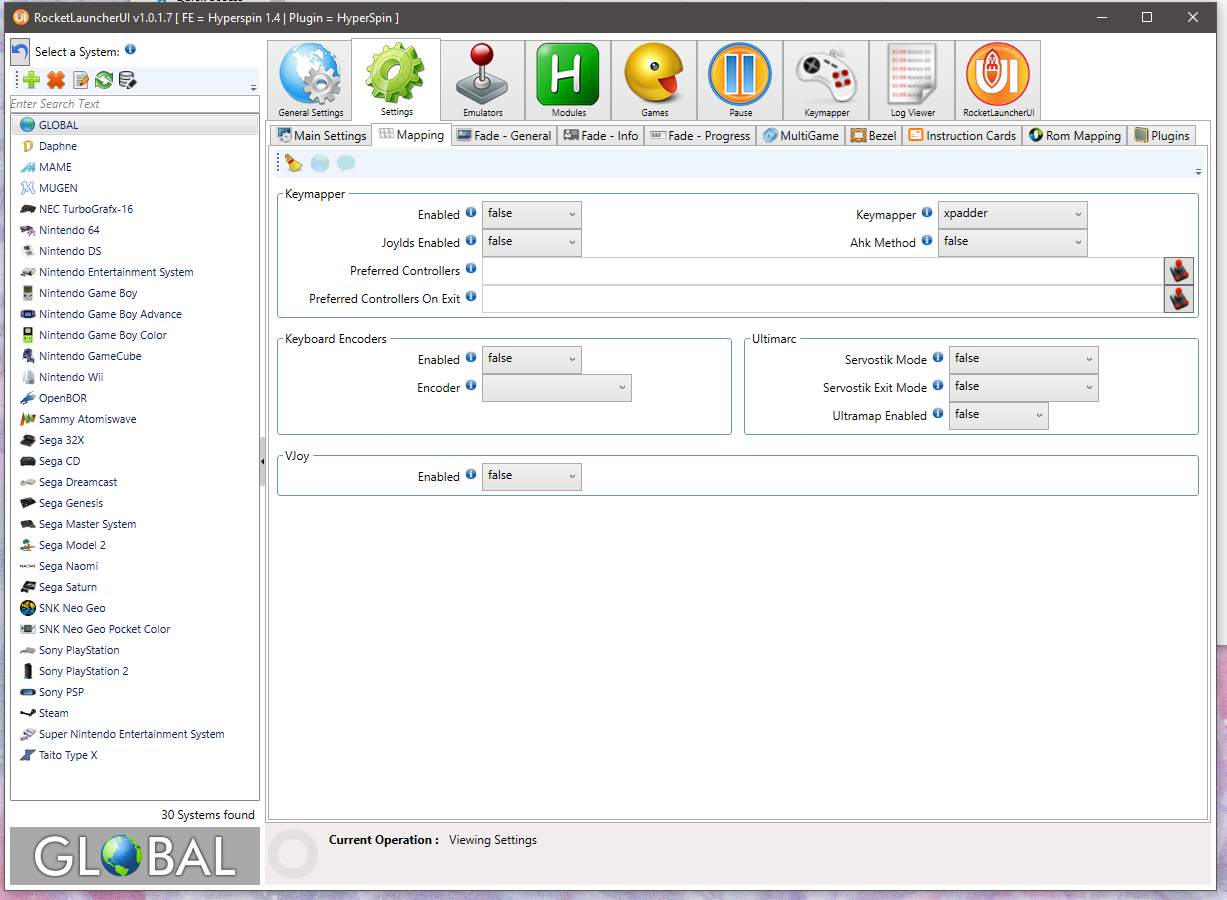Click the edit system document-pencil icon
This screenshot has width=1227, height=900.
(x=80, y=80)
